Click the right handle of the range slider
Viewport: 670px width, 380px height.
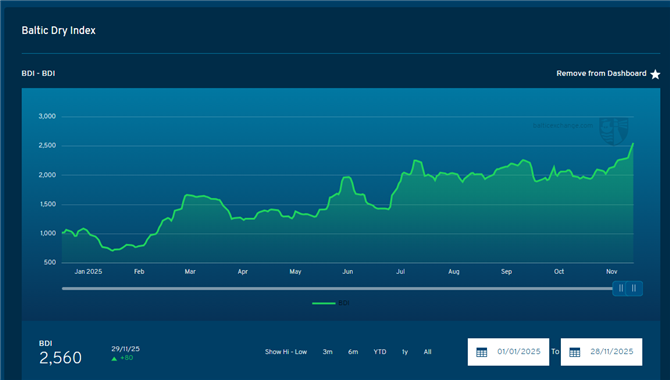tap(634, 289)
